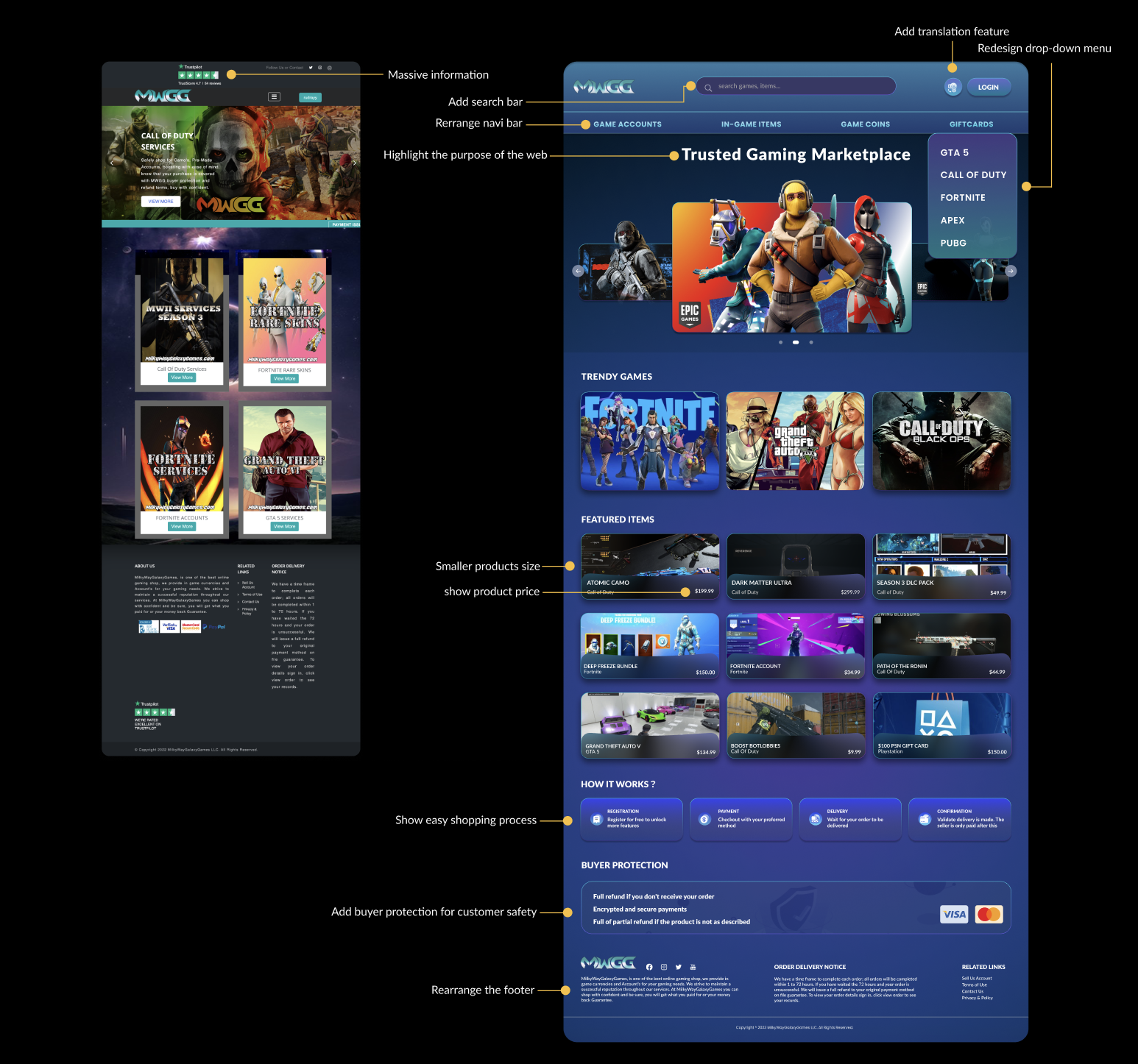Select PUBG from the dropdown menu

[x=953, y=243]
